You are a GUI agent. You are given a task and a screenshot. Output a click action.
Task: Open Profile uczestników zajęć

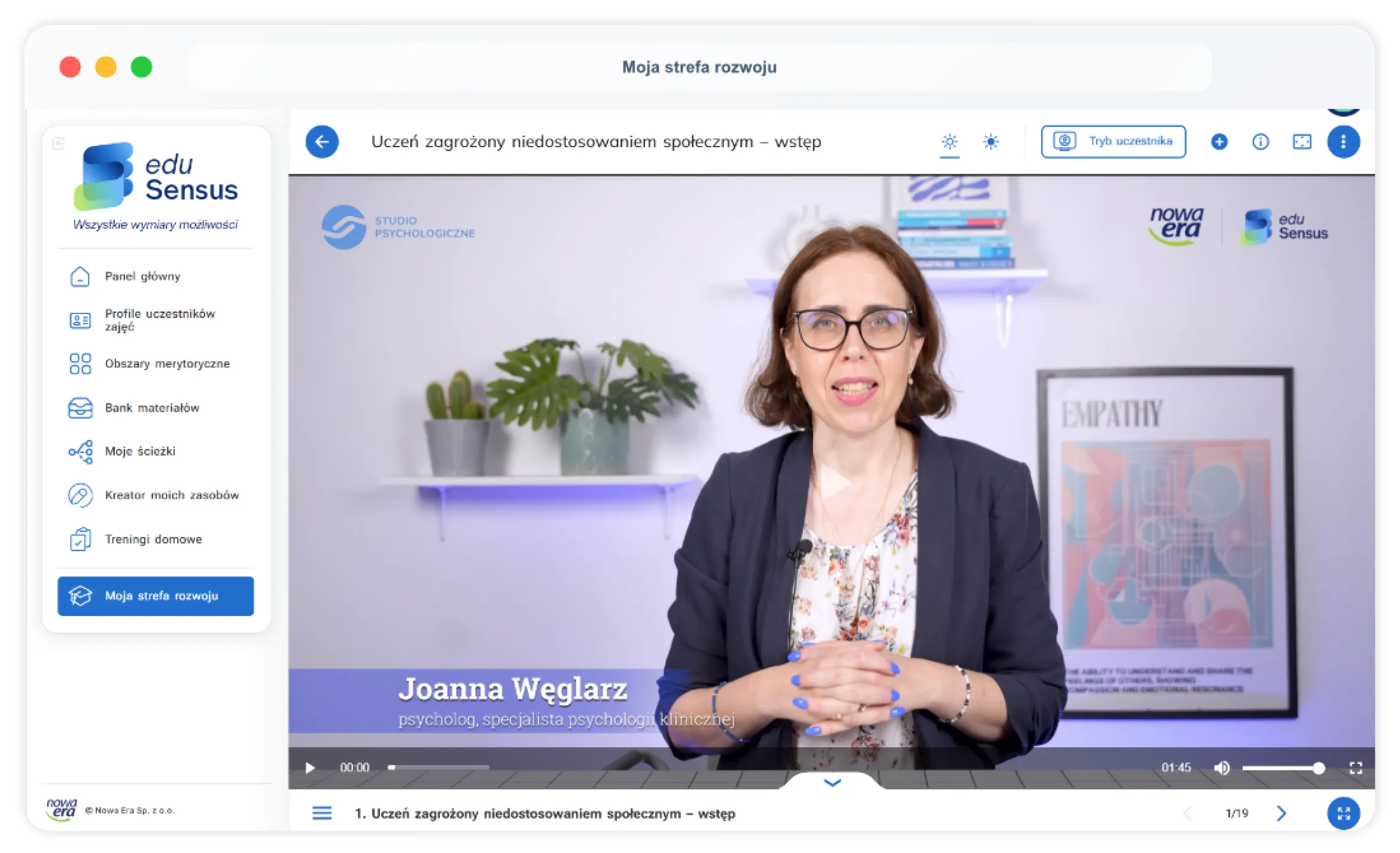(x=156, y=320)
